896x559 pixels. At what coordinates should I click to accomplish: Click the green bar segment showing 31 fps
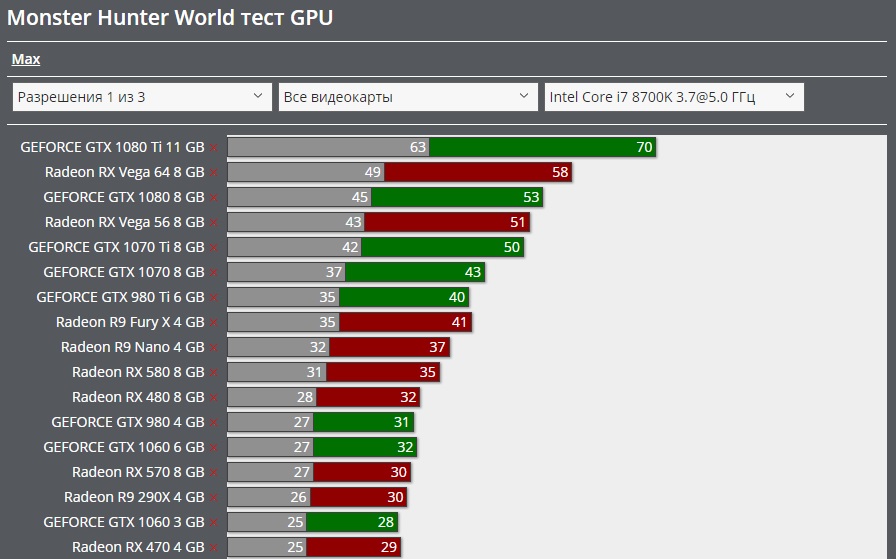[363, 422]
